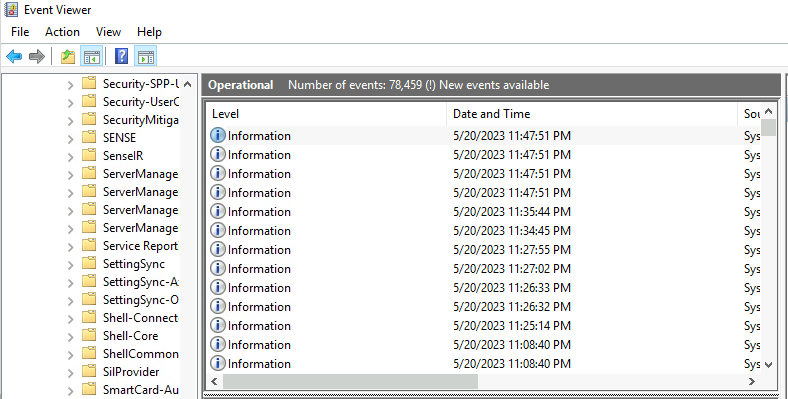Open the blue Help question mark icon
The image size is (788, 399).
click(x=122, y=56)
